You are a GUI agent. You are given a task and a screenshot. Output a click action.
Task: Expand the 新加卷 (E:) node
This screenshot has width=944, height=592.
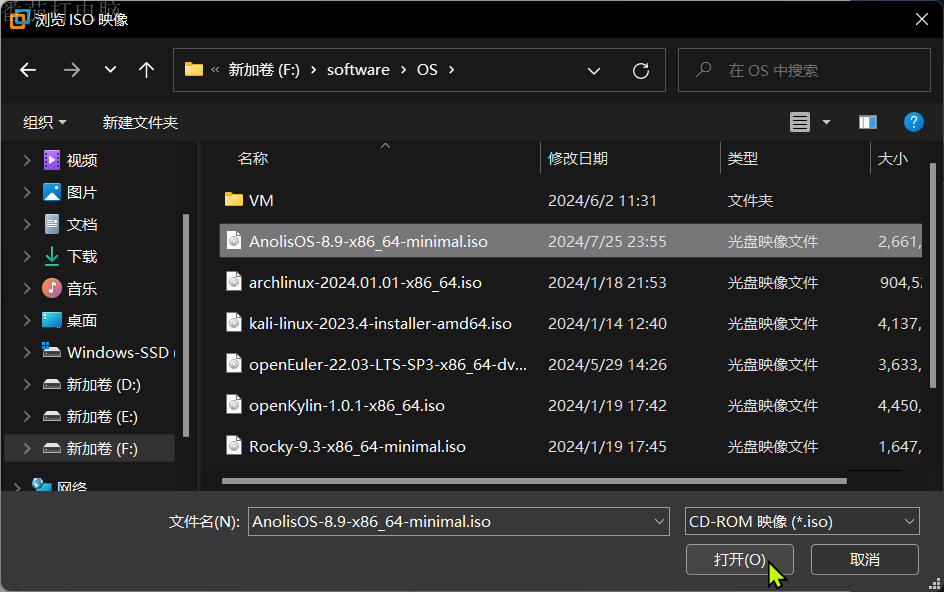[x=26, y=416]
